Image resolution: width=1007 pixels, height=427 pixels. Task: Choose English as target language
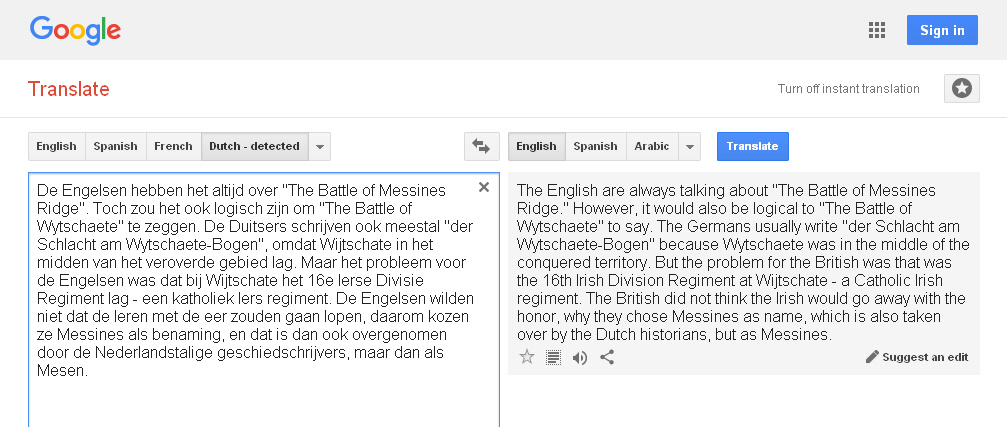point(536,146)
